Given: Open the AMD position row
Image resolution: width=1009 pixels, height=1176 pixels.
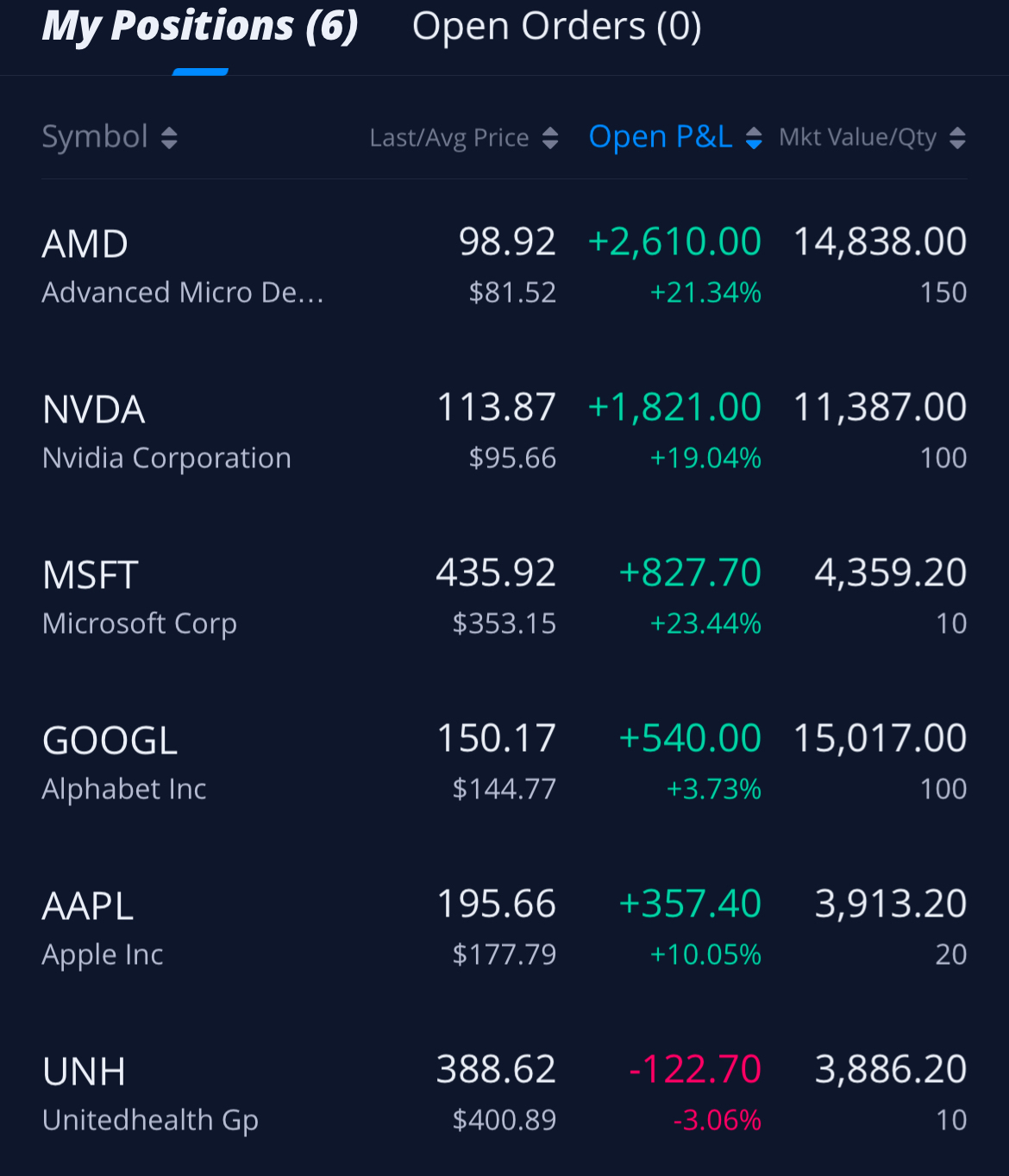Looking at the screenshot, I should tap(504, 266).
